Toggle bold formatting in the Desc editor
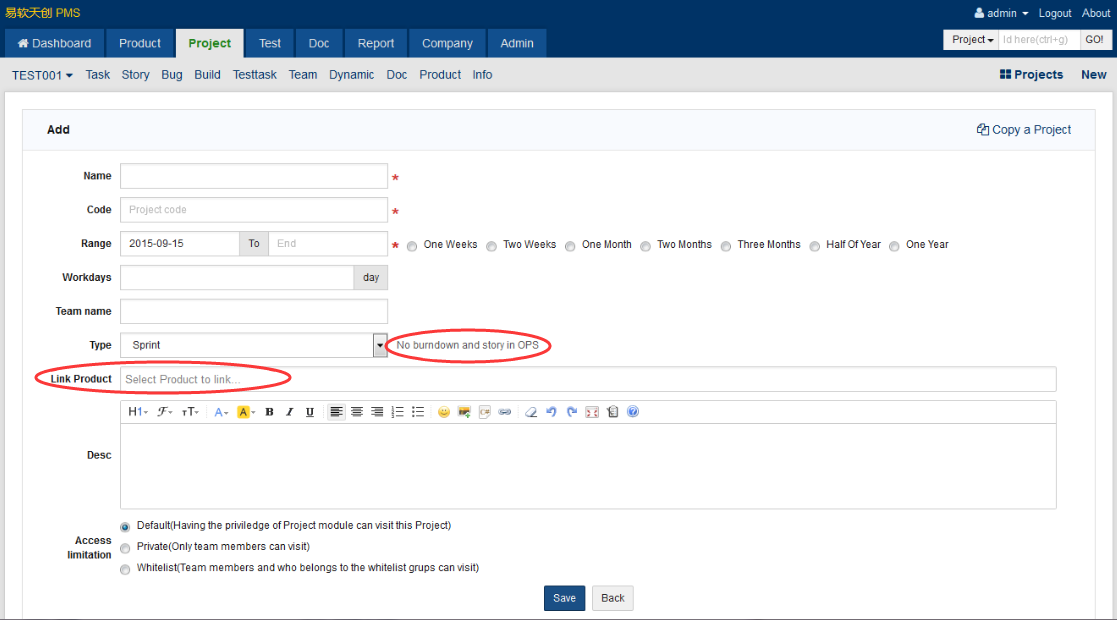The width and height of the screenshot is (1117, 620). (269, 412)
